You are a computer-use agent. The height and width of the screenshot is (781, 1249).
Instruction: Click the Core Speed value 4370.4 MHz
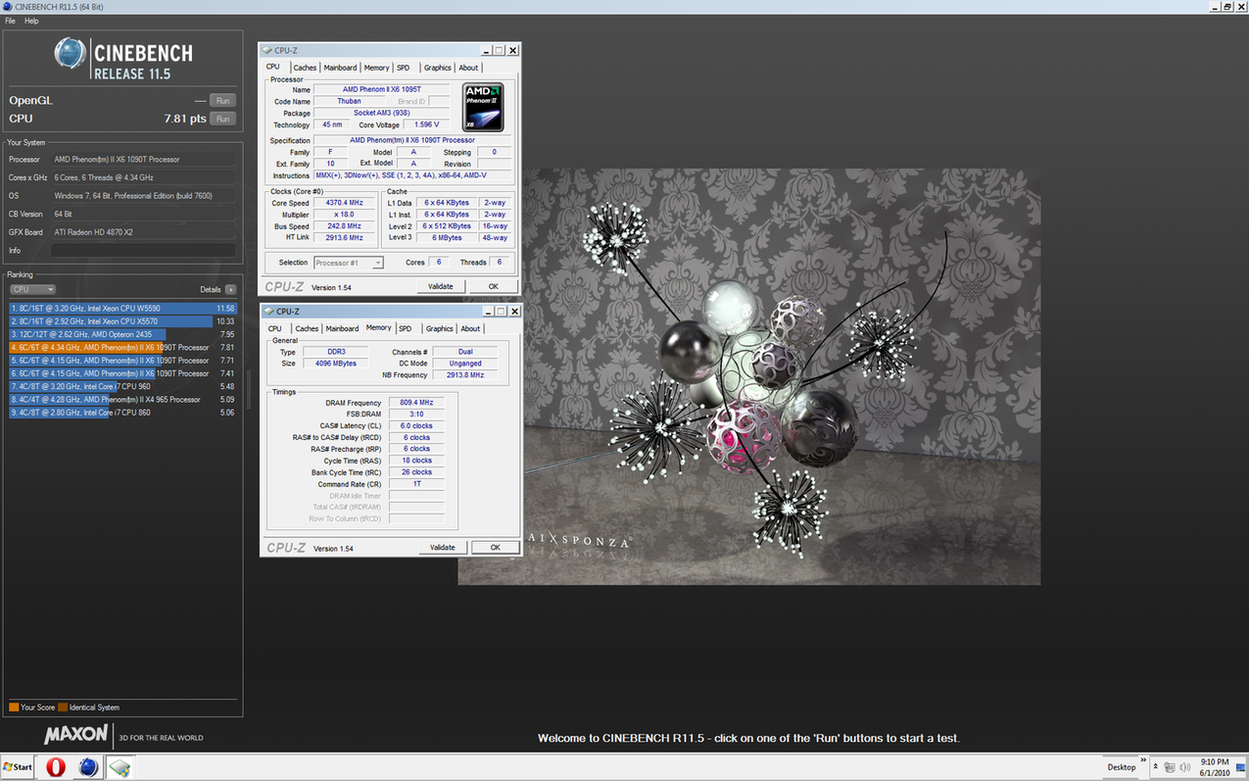coord(343,203)
